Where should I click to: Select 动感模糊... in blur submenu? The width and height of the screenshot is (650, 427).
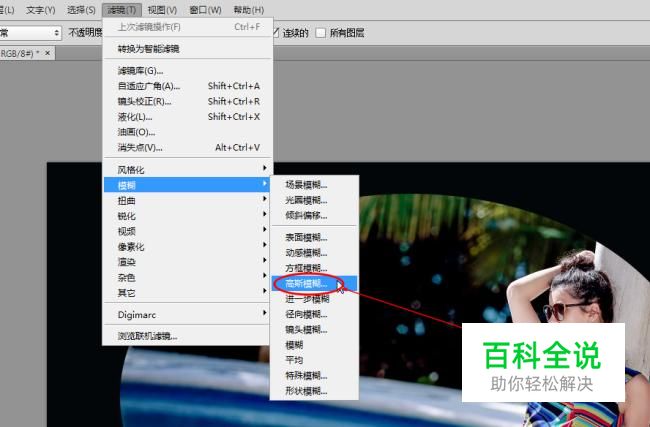pos(314,253)
